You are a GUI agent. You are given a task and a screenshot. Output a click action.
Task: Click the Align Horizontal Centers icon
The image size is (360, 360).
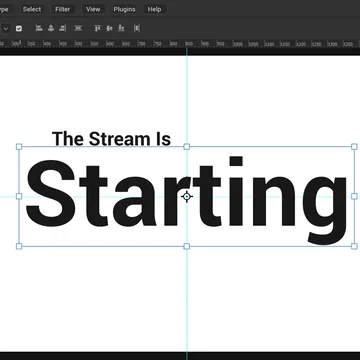coord(51,28)
